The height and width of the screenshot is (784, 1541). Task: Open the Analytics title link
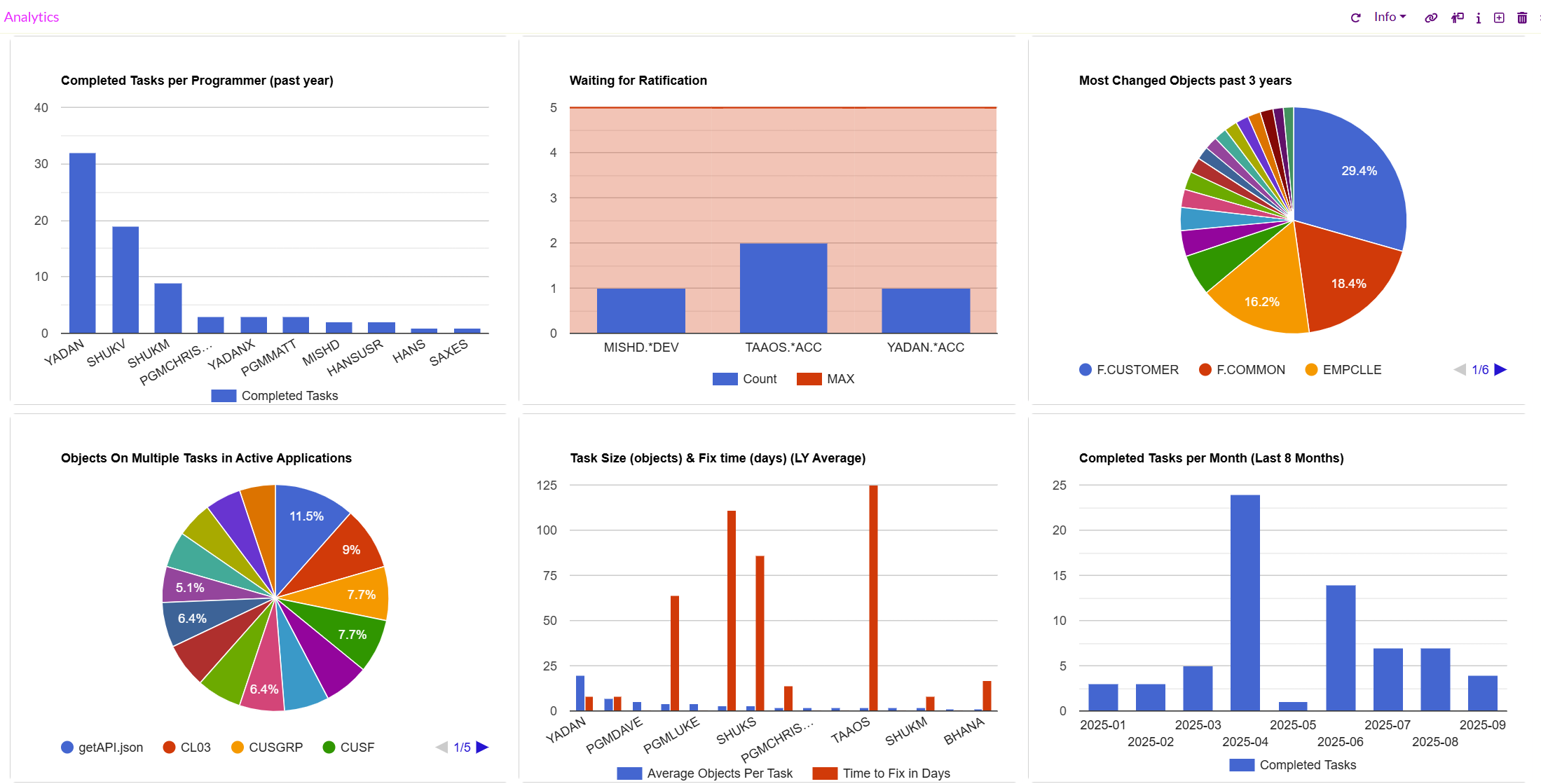(x=32, y=17)
